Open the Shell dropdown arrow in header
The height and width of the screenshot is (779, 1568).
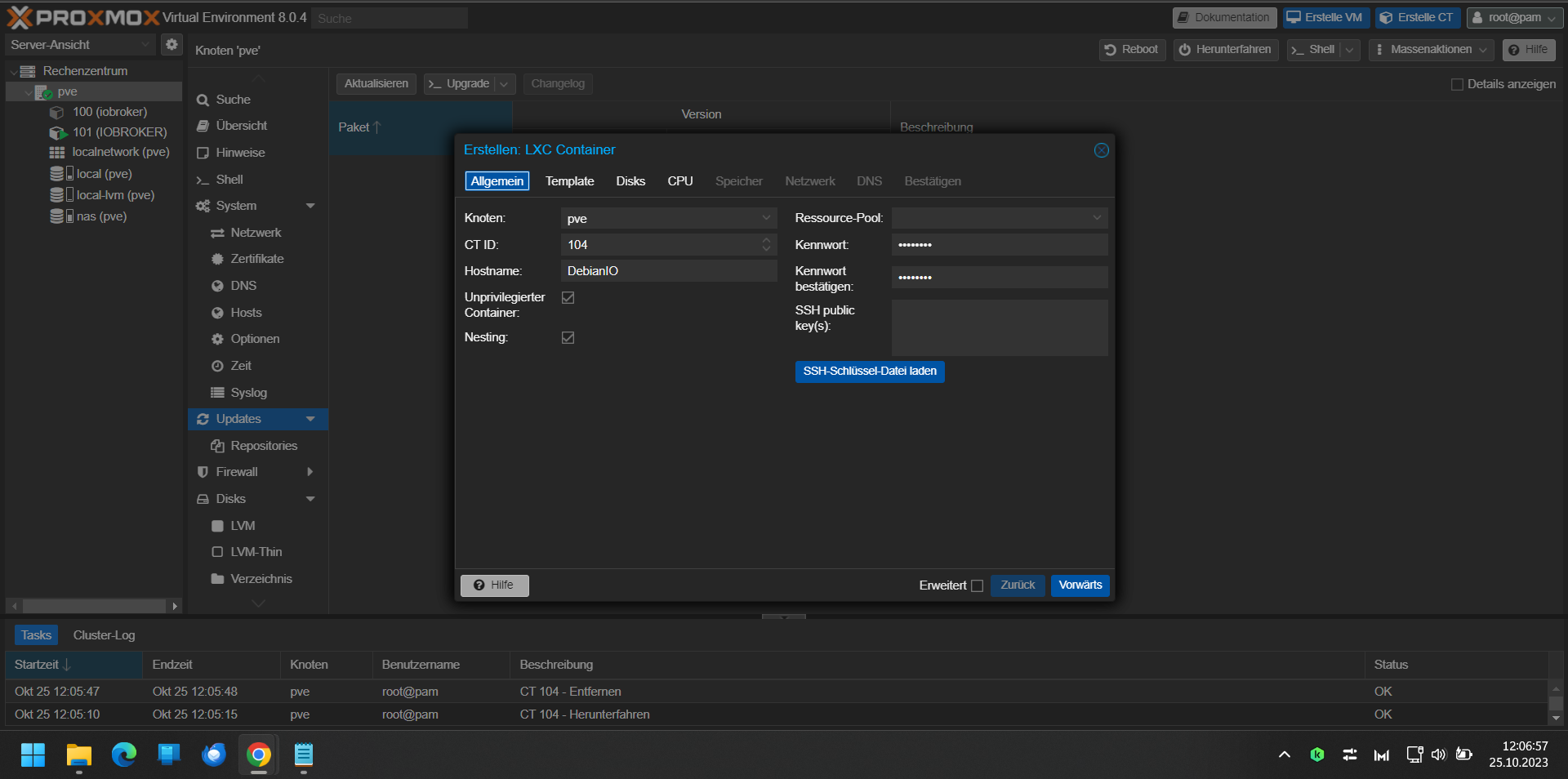1350,50
